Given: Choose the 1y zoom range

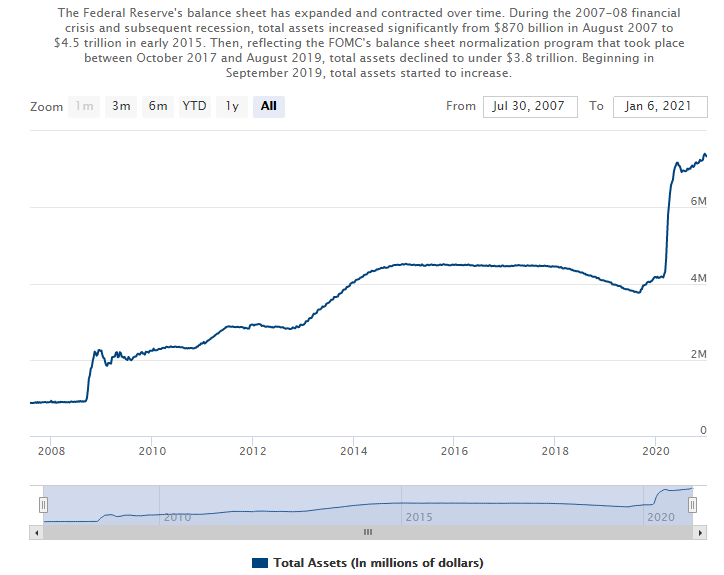Looking at the screenshot, I should pyautogui.click(x=232, y=106).
